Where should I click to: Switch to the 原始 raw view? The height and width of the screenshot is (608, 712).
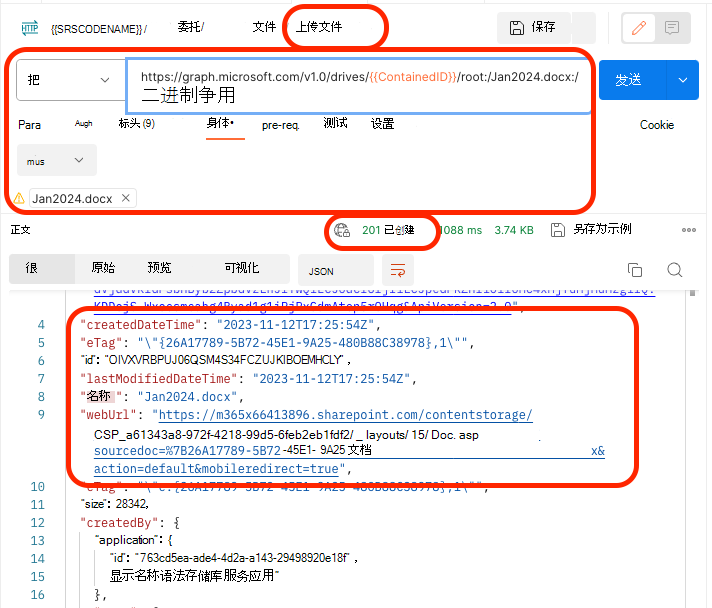pyautogui.click(x=103, y=267)
